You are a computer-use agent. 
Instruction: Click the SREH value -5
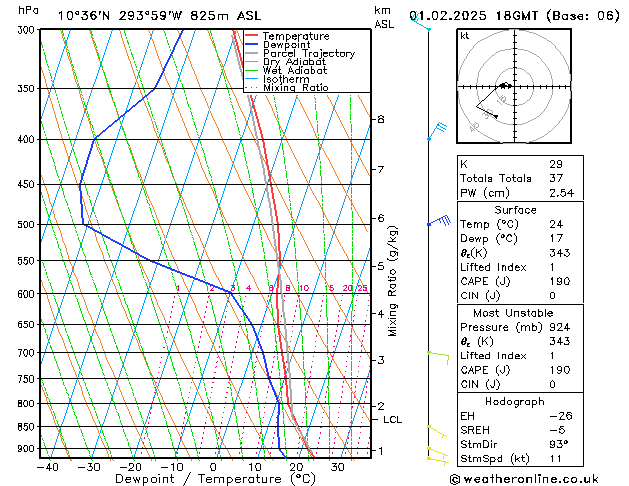tap(557, 430)
